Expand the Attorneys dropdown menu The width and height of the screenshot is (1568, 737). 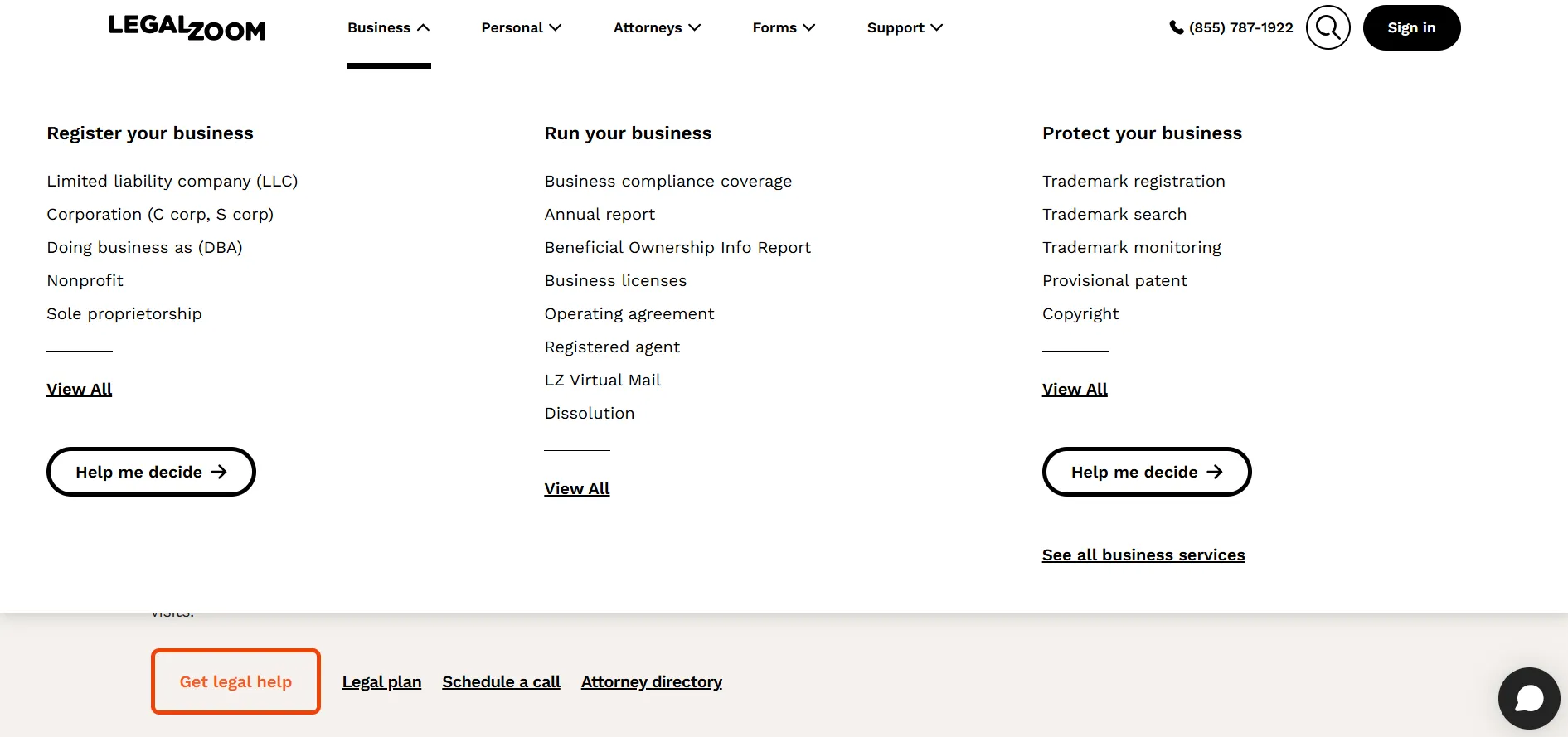(657, 28)
